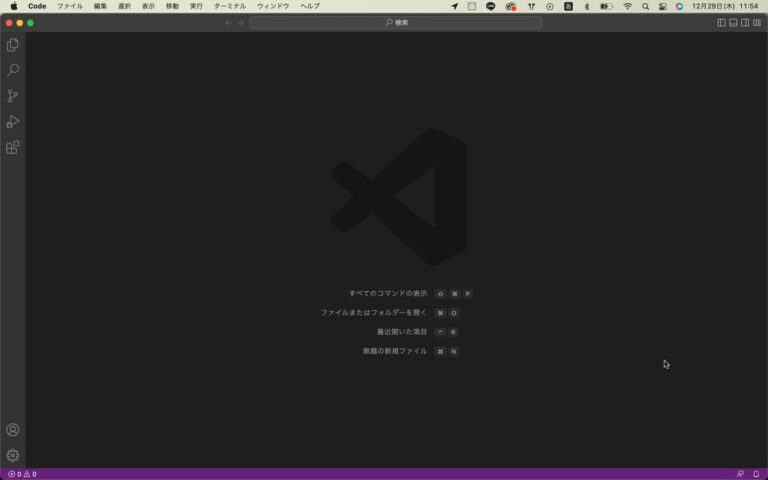Open the 表示 menu
This screenshot has height=480, width=768.
coord(148,6)
